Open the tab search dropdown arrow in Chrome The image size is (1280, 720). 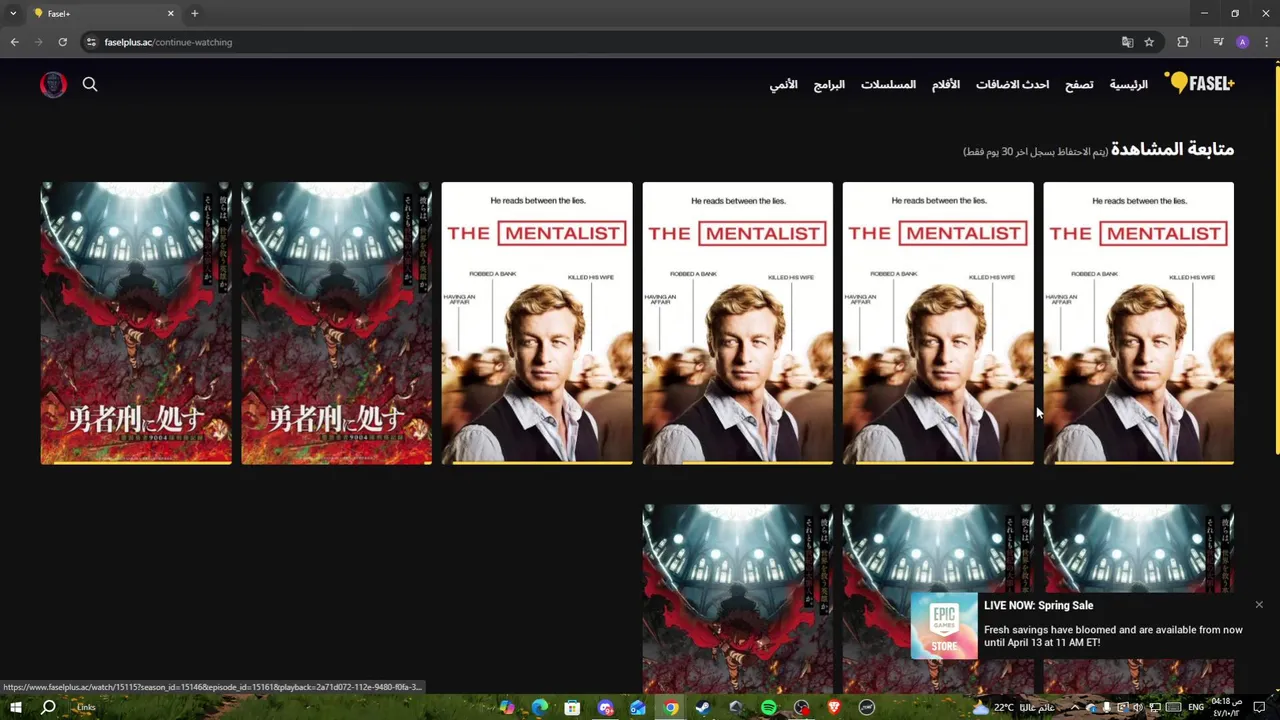pyautogui.click(x=13, y=13)
